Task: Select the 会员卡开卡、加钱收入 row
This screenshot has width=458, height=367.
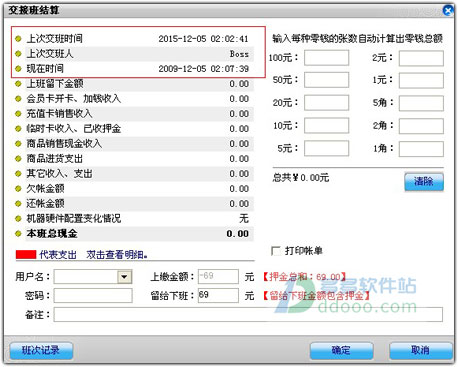Action: [x=134, y=99]
